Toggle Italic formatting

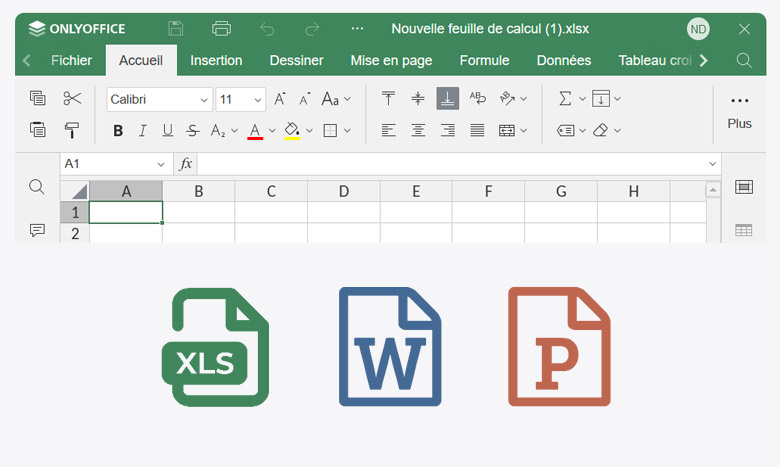(143, 131)
